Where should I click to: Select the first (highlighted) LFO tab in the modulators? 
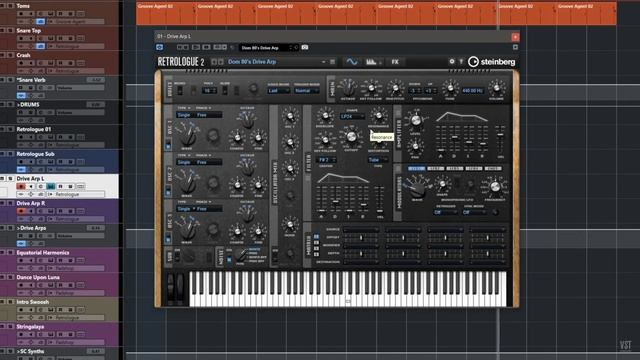pos(416,169)
